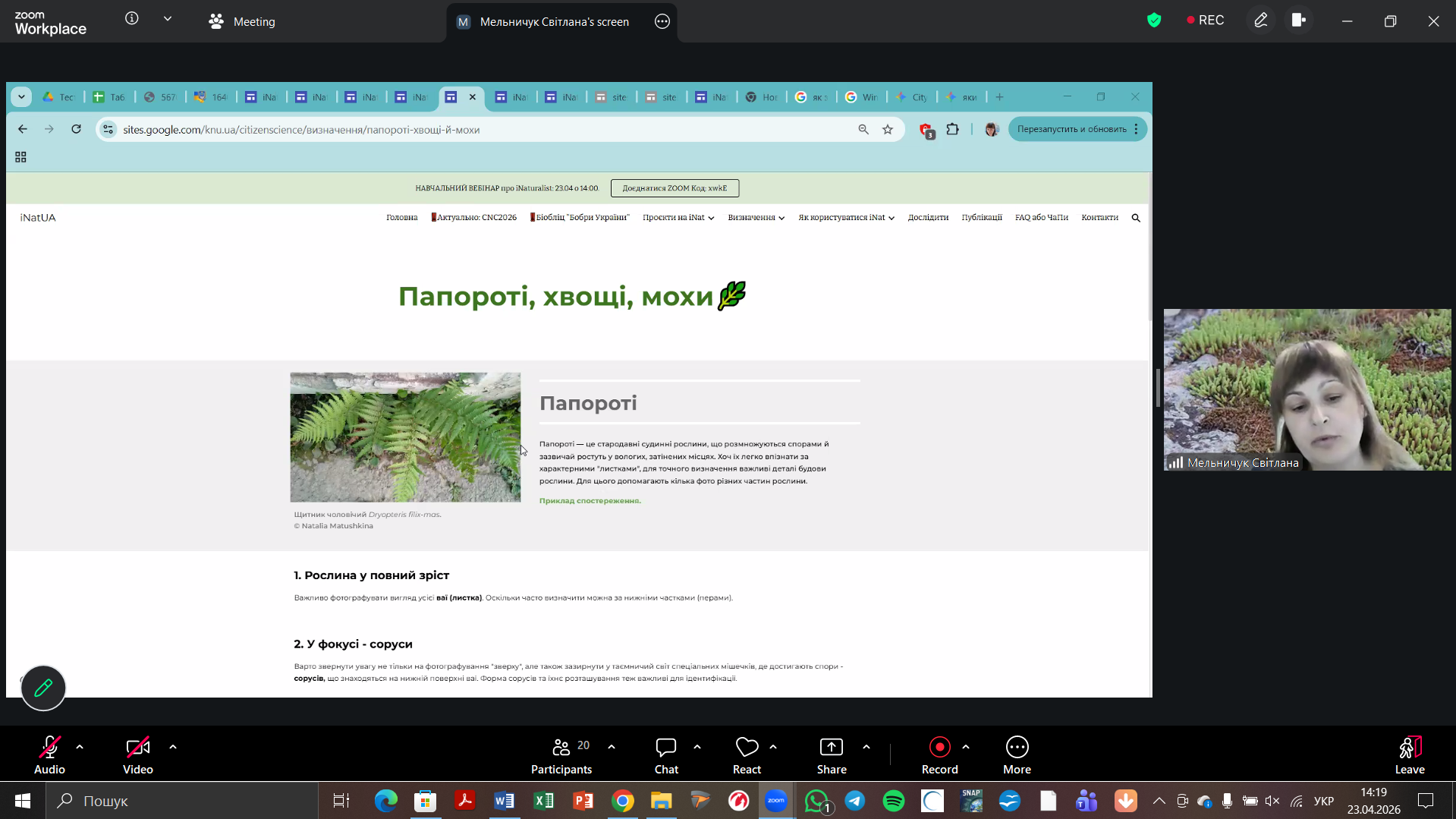Open Telegram from Windows taskbar

855,801
